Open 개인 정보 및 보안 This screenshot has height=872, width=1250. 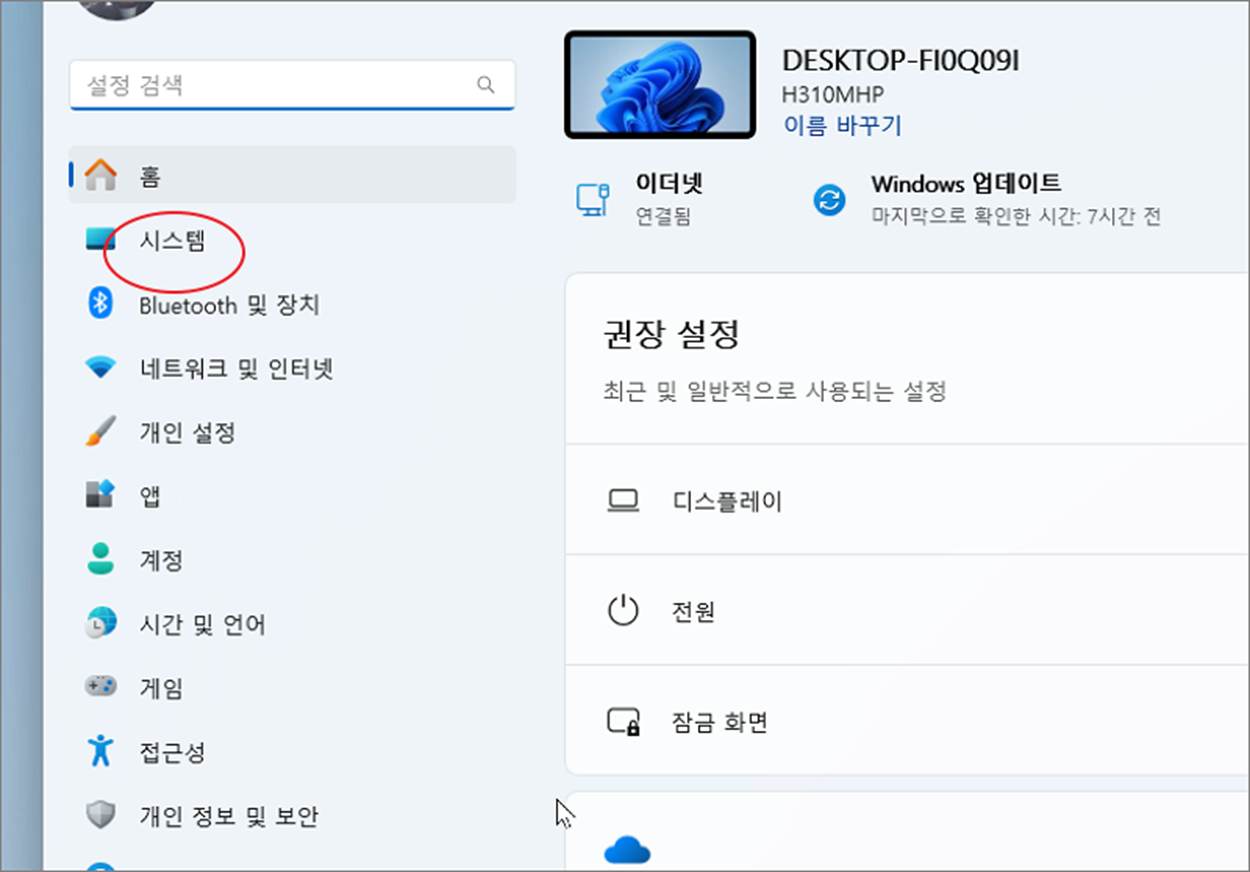[292, 815]
